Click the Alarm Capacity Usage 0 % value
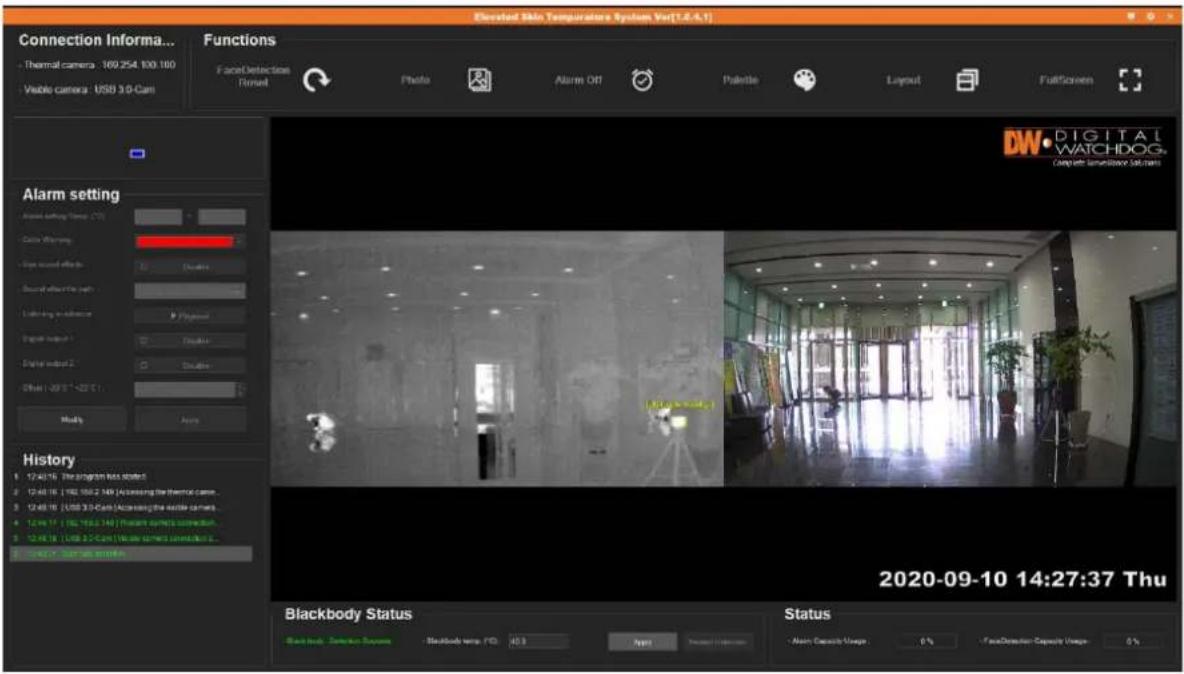Viewport: 1184px width, 674px height. point(927,642)
